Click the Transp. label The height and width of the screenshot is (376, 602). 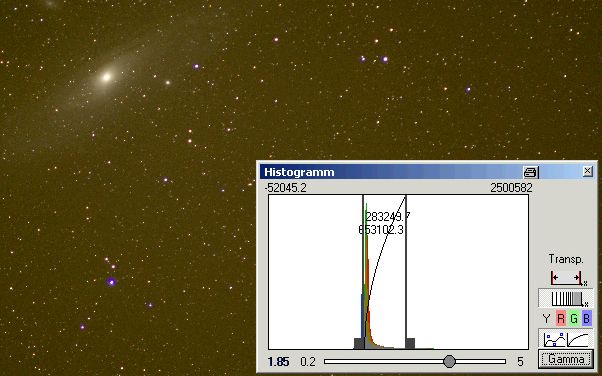click(566, 259)
